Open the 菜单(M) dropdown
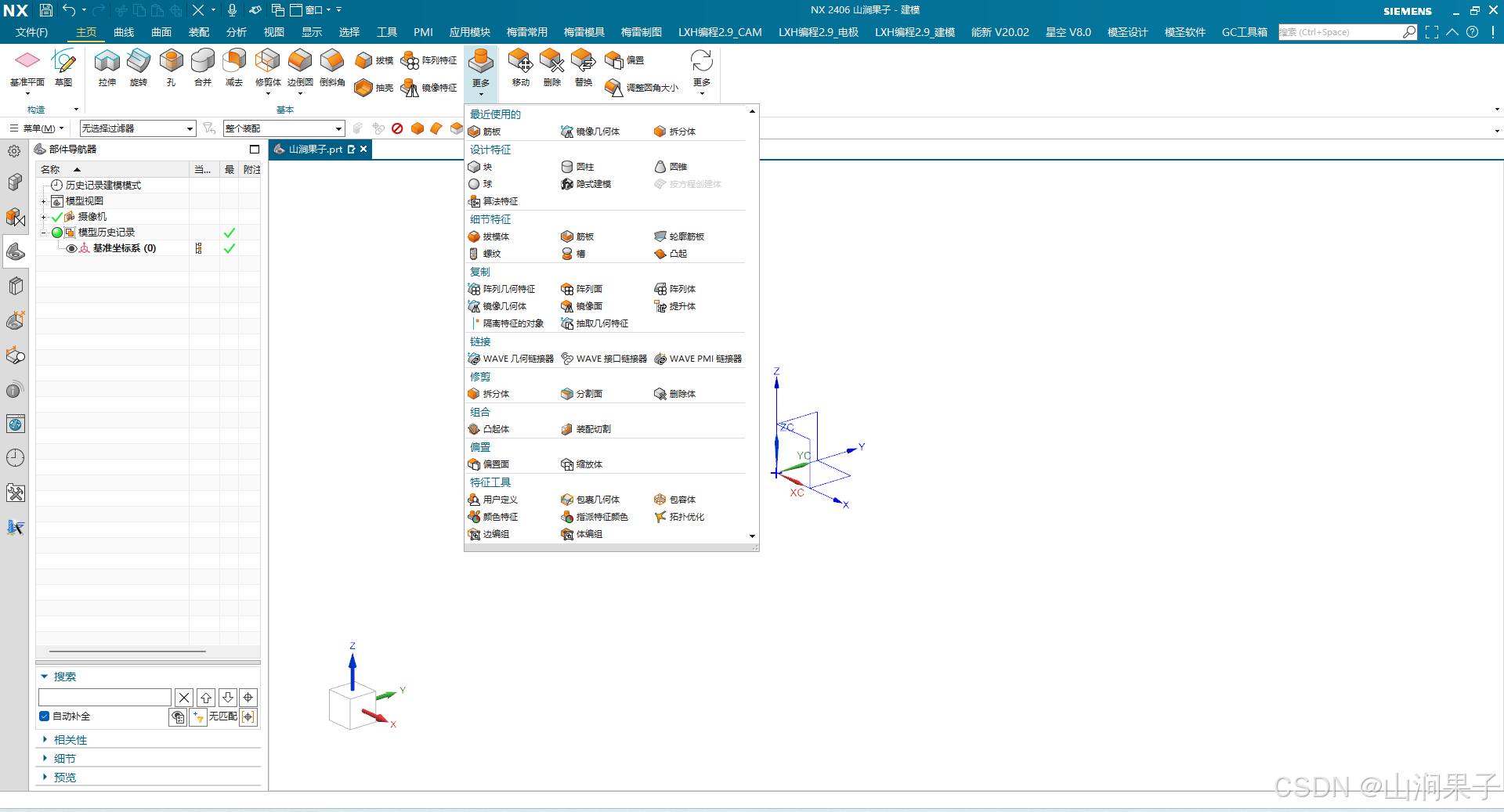Image resolution: width=1504 pixels, height=812 pixels. (38, 128)
